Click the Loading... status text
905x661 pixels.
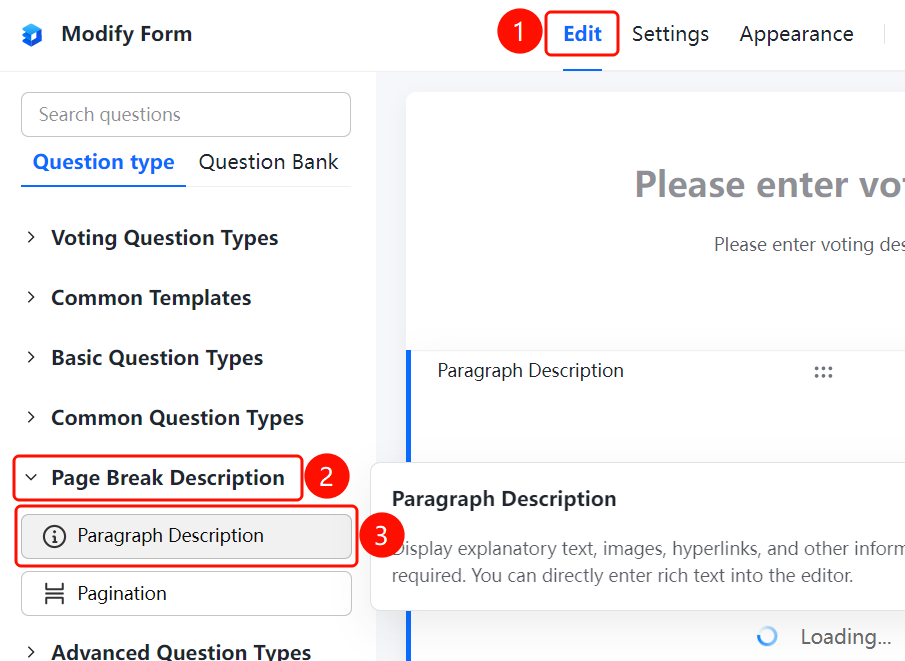click(x=846, y=637)
